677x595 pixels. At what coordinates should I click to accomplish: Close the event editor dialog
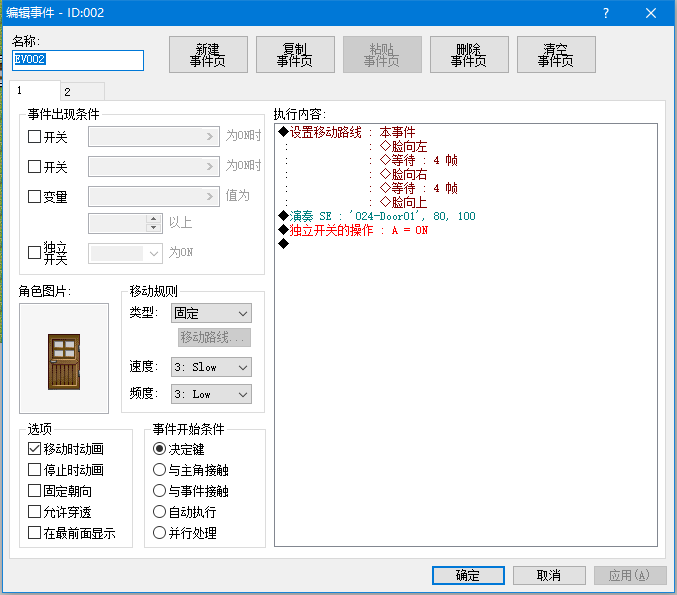tap(651, 13)
